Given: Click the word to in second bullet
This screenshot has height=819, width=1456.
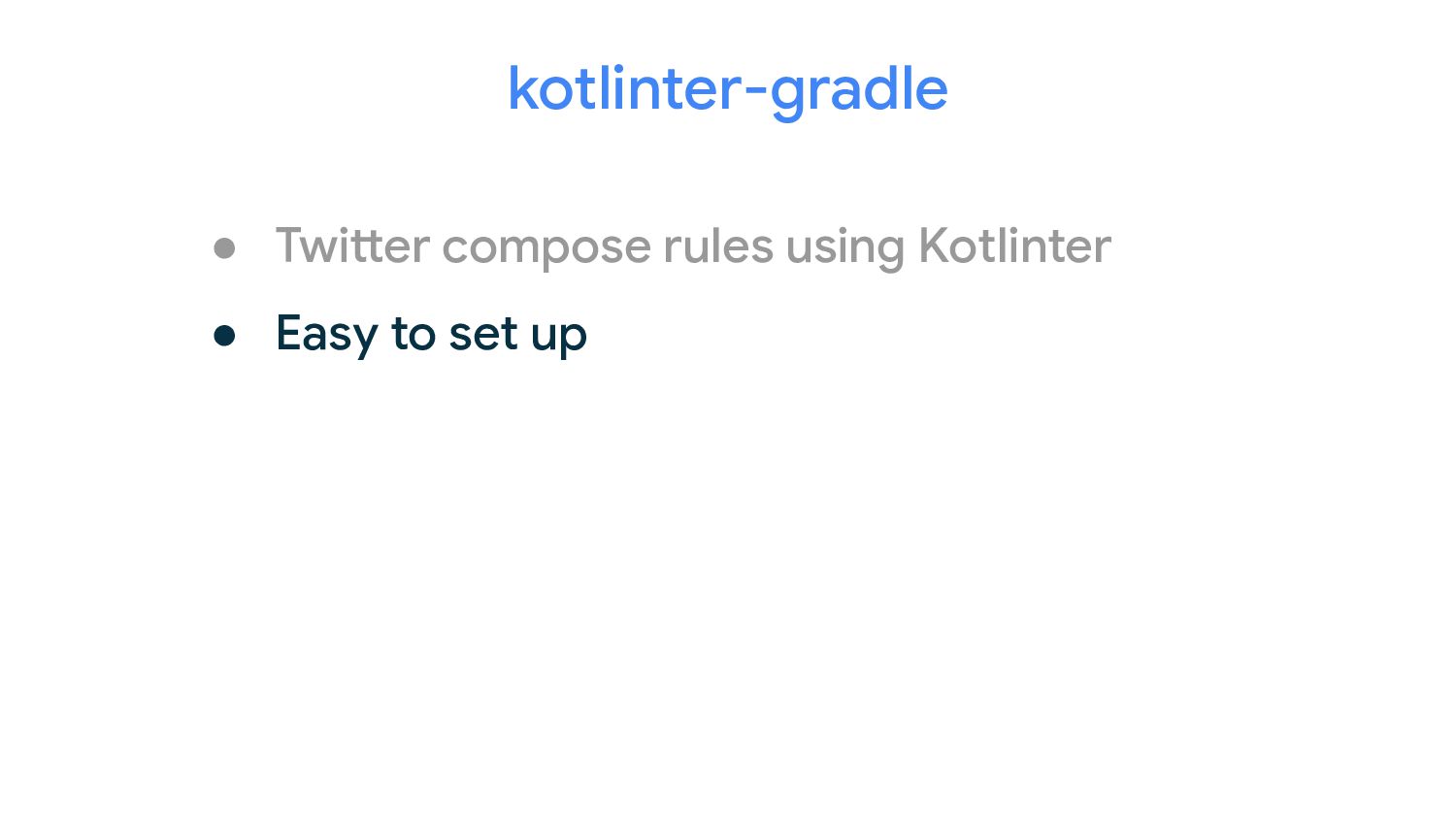Looking at the screenshot, I should point(414,335).
